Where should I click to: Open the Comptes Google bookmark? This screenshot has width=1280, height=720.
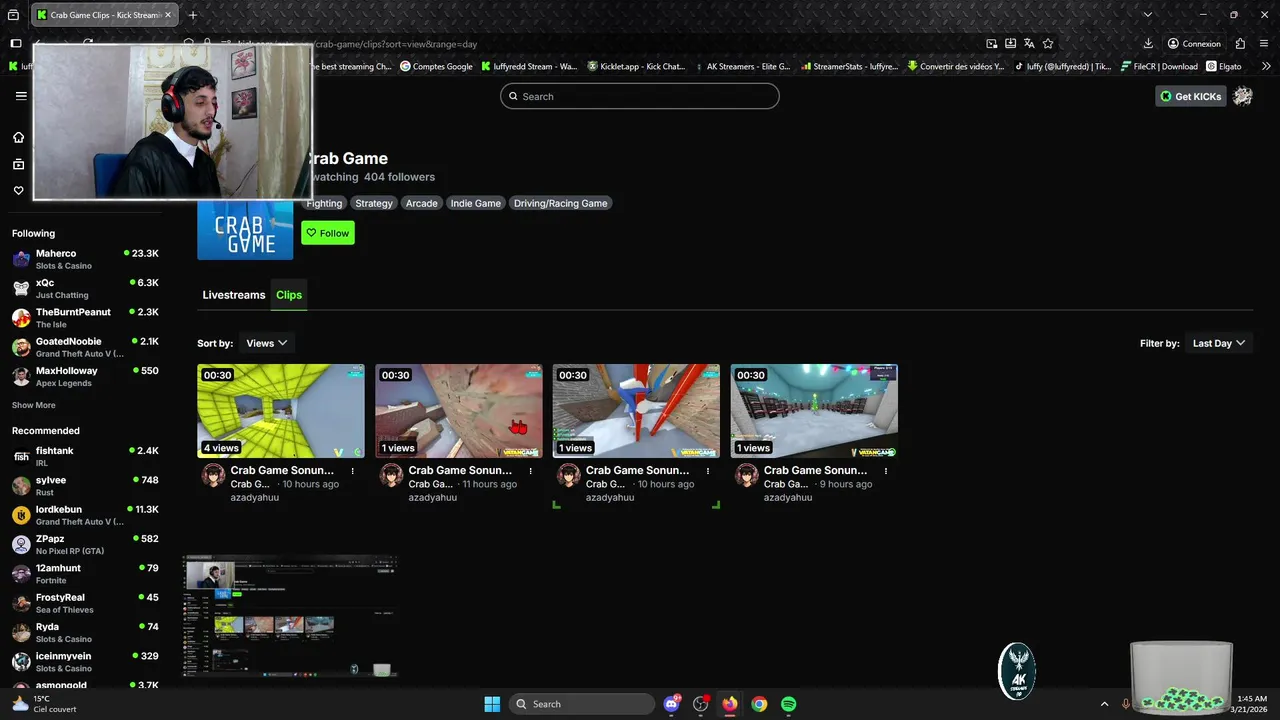pos(436,66)
